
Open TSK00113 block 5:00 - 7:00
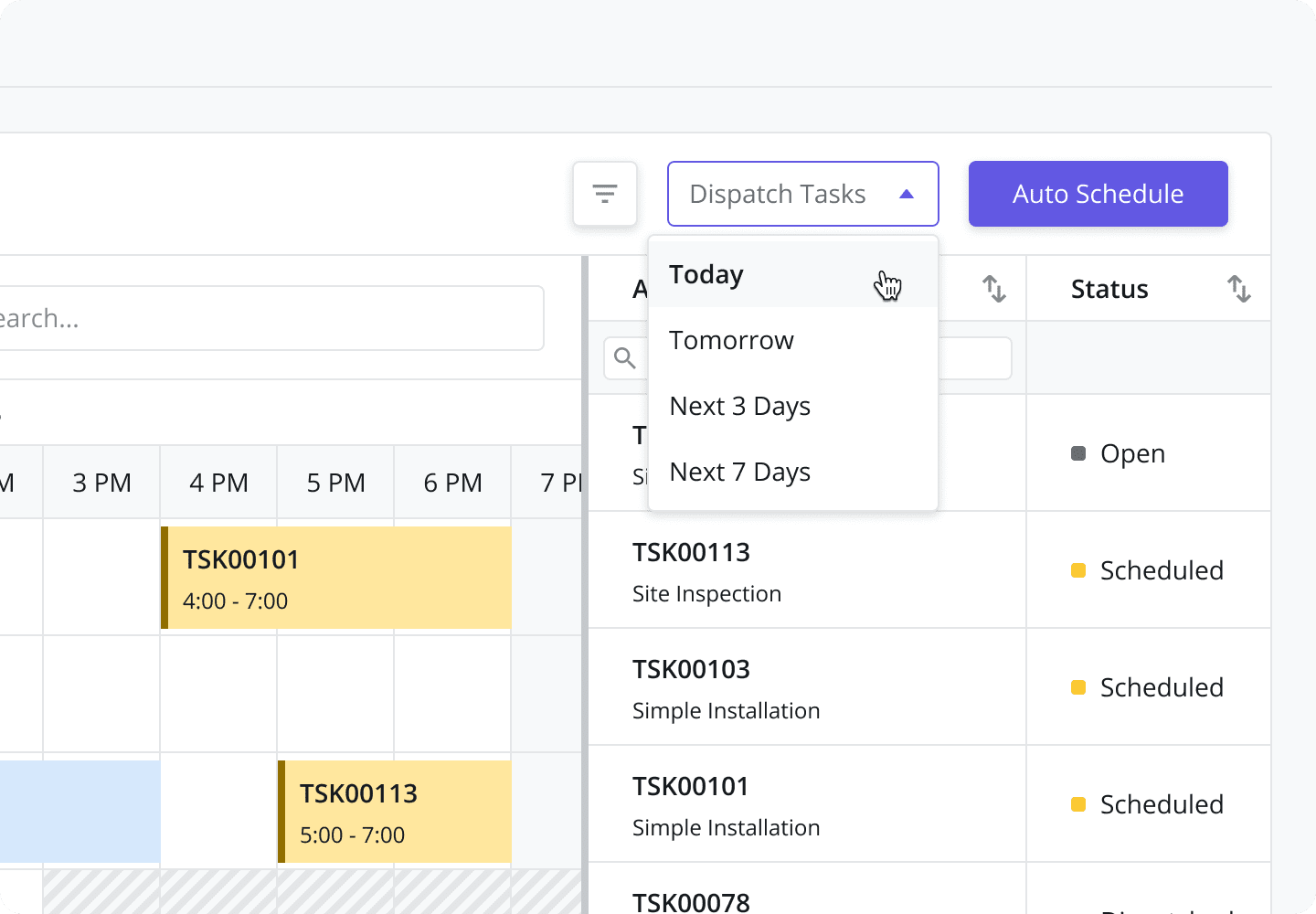[x=395, y=812]
